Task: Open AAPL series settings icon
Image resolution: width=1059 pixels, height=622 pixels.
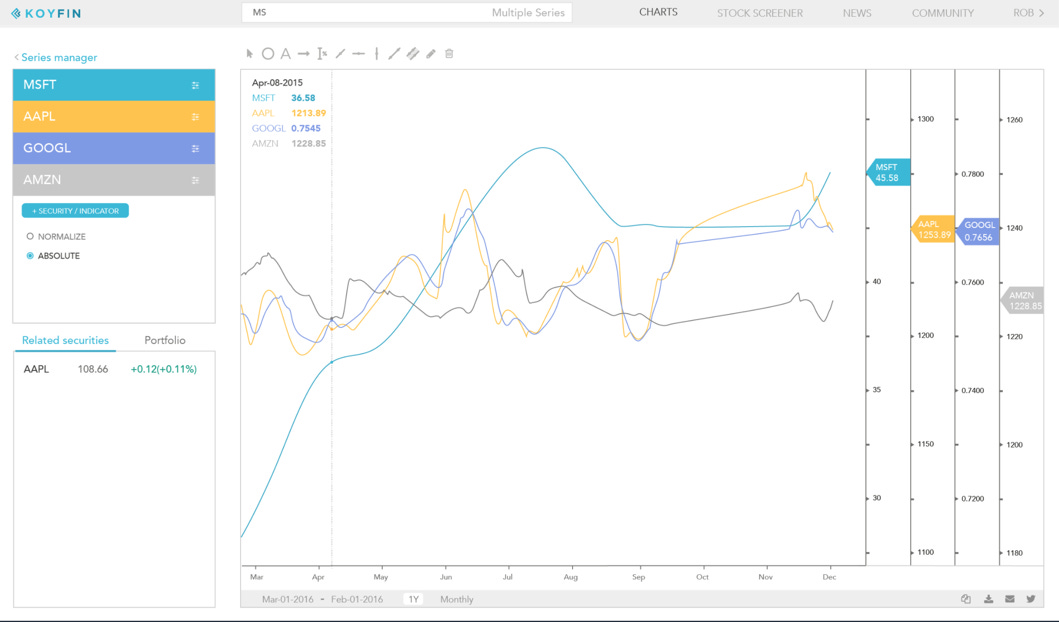Action: (x=195, y=117)
